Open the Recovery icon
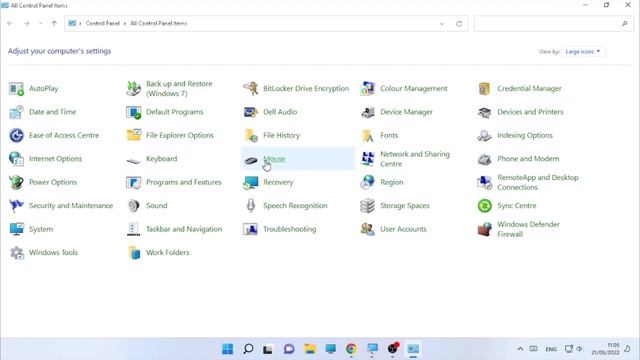This screenshot has width=640, height=360. pyautogui.click(x=251, y=182)
